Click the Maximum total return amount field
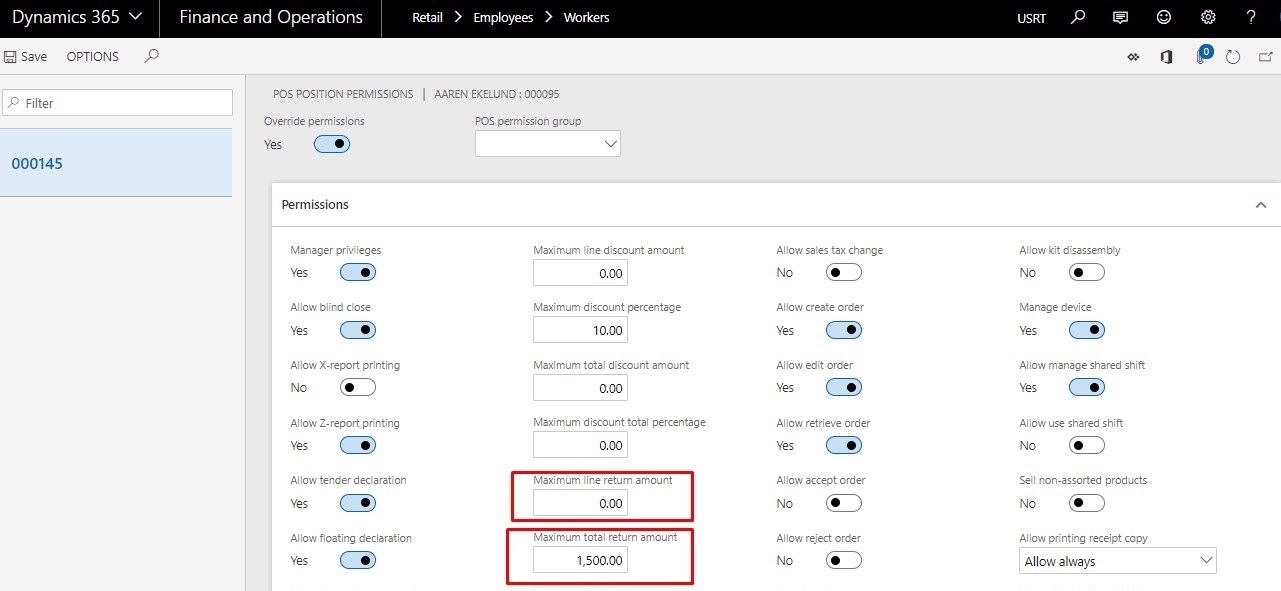This screenshot has width=1281, height=591. coord(580,561)
